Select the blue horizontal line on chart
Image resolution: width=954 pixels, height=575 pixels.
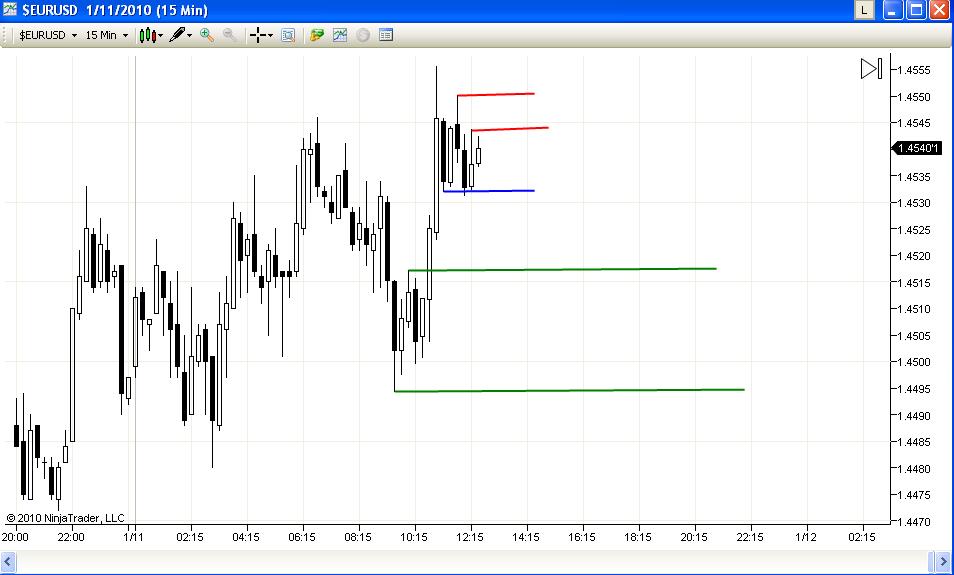(x=489, y=191)
